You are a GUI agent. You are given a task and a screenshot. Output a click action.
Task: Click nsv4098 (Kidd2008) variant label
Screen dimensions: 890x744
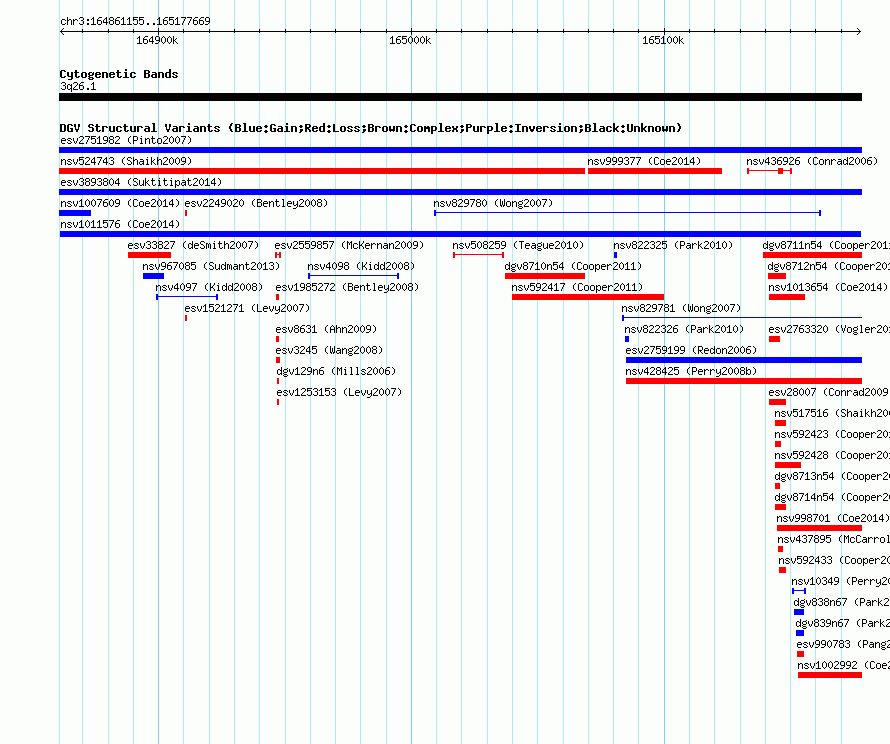click(x=361, y=266)
